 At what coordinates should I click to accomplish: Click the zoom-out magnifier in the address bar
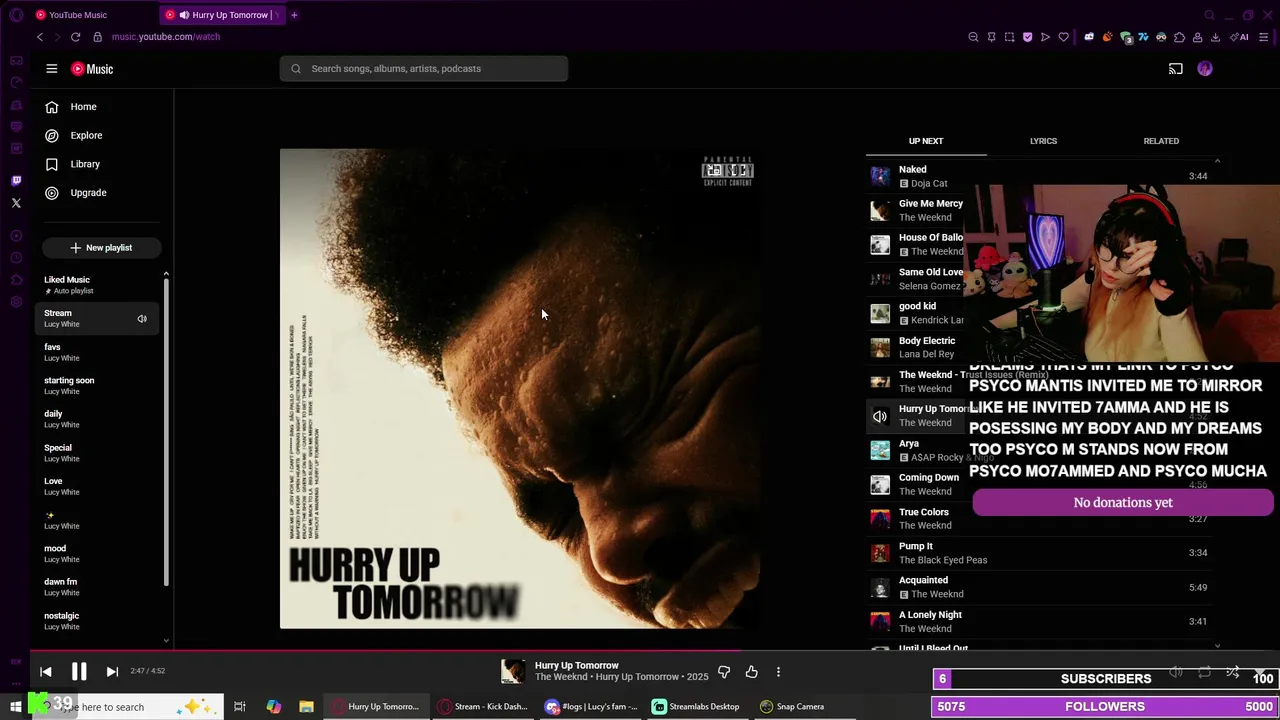(973, 37)
